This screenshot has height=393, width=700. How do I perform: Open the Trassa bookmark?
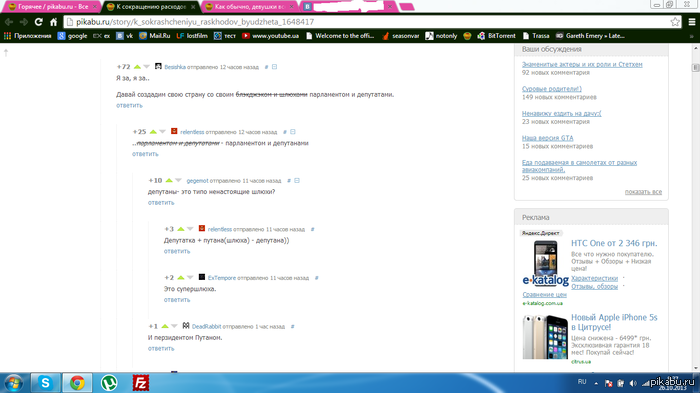pos(536,36)
